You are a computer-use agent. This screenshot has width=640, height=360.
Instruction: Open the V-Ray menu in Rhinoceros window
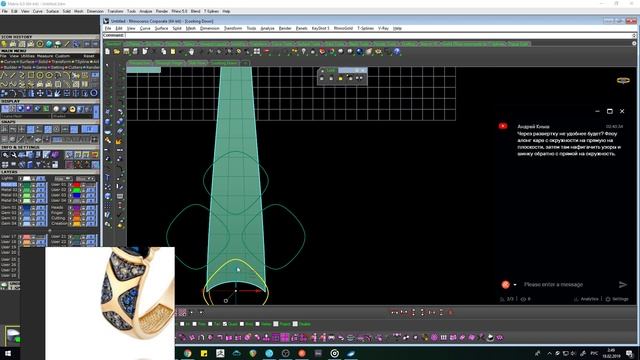click(383, 28)
